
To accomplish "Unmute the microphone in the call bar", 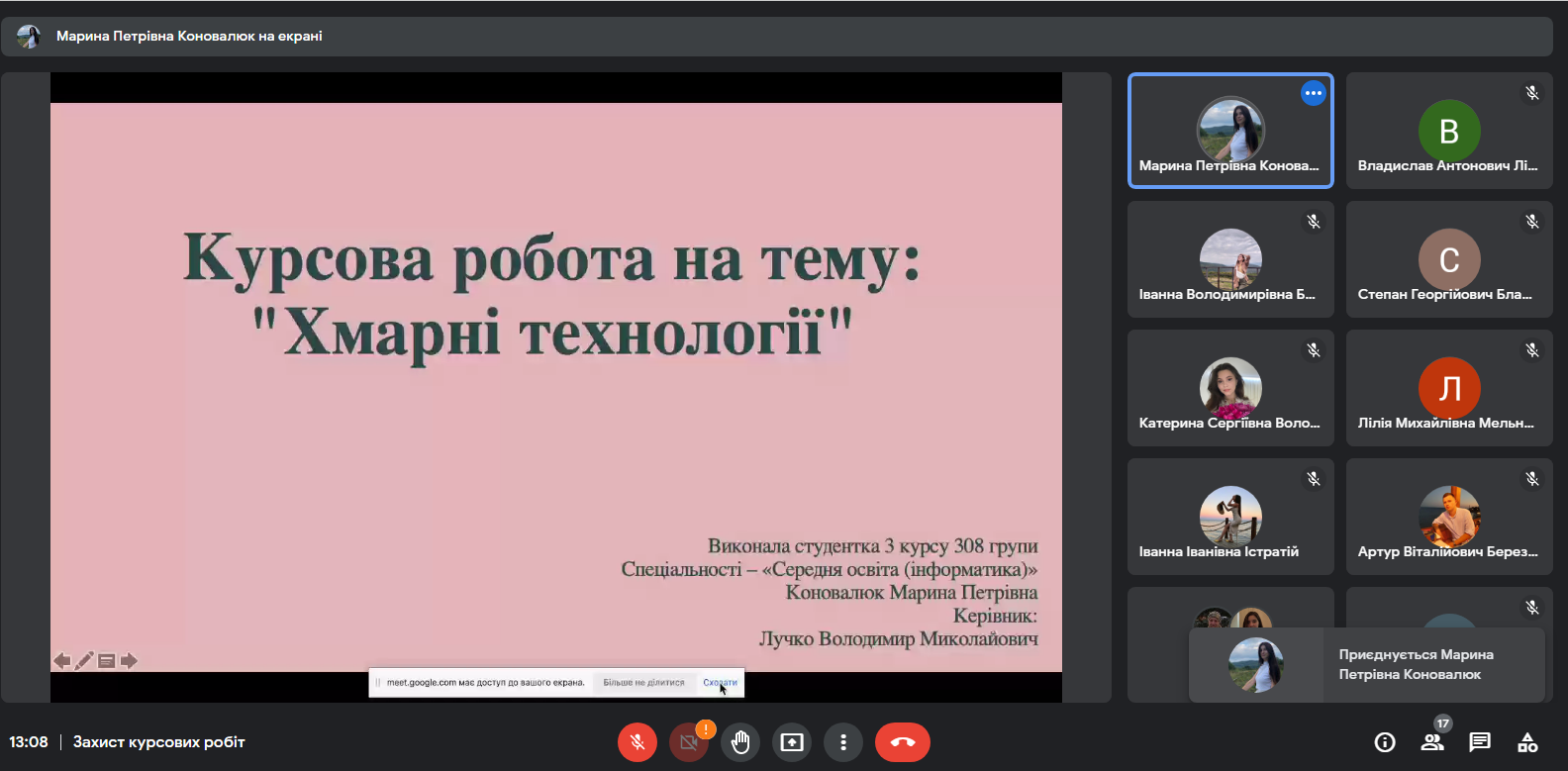I will (637, 742).
